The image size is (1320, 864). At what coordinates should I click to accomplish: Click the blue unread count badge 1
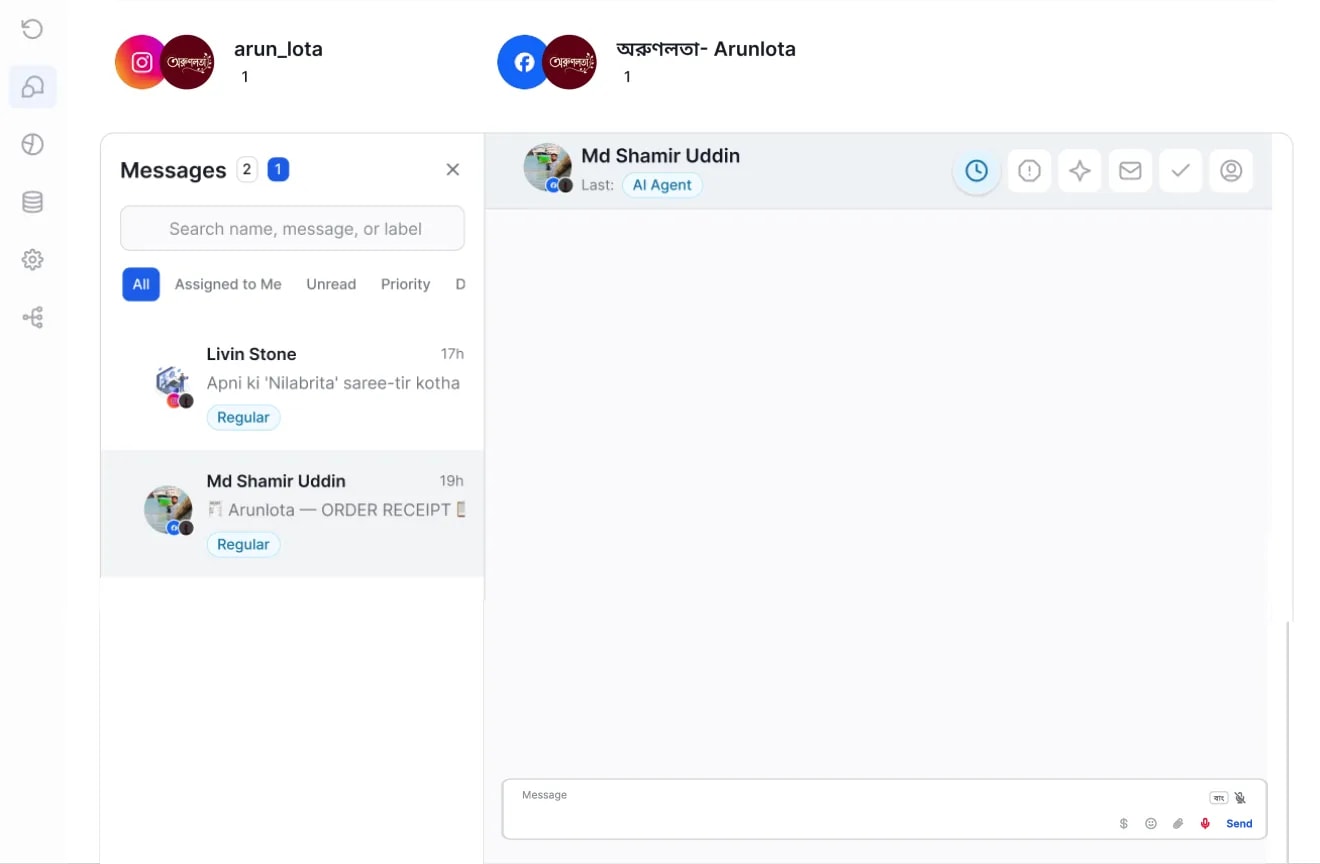pos(278,170)
